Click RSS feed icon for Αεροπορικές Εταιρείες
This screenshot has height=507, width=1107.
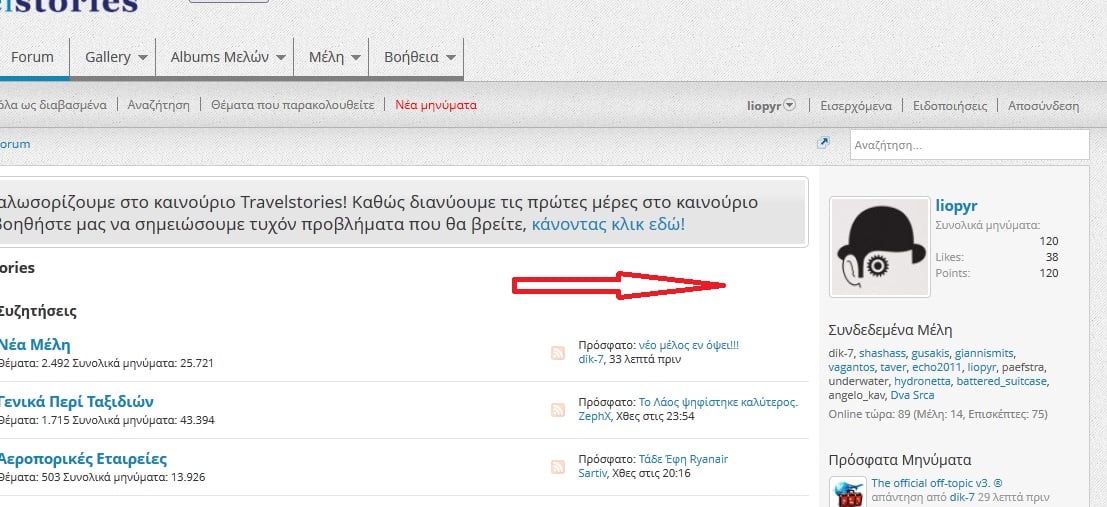click(558, 467)
